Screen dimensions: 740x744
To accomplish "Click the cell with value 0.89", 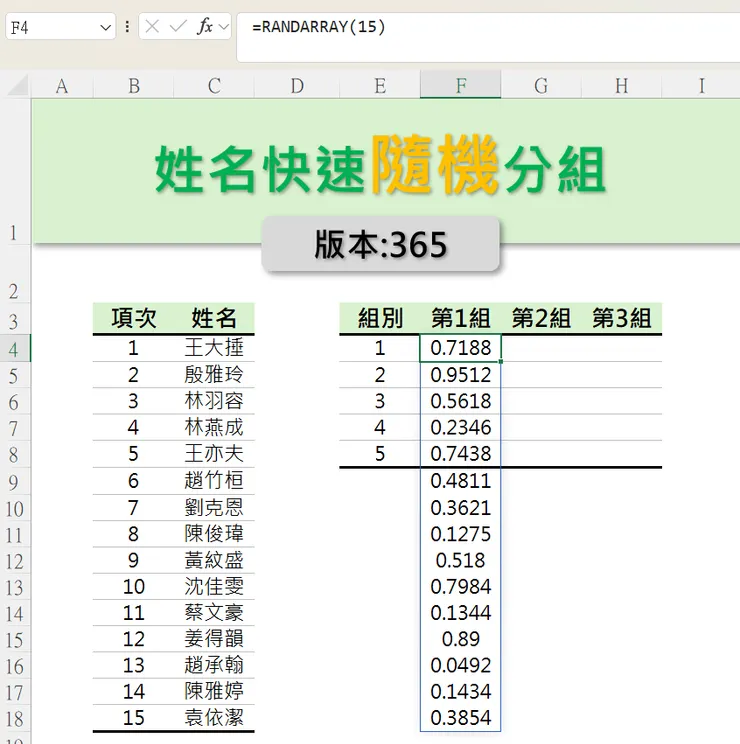I will coord(461,639).
